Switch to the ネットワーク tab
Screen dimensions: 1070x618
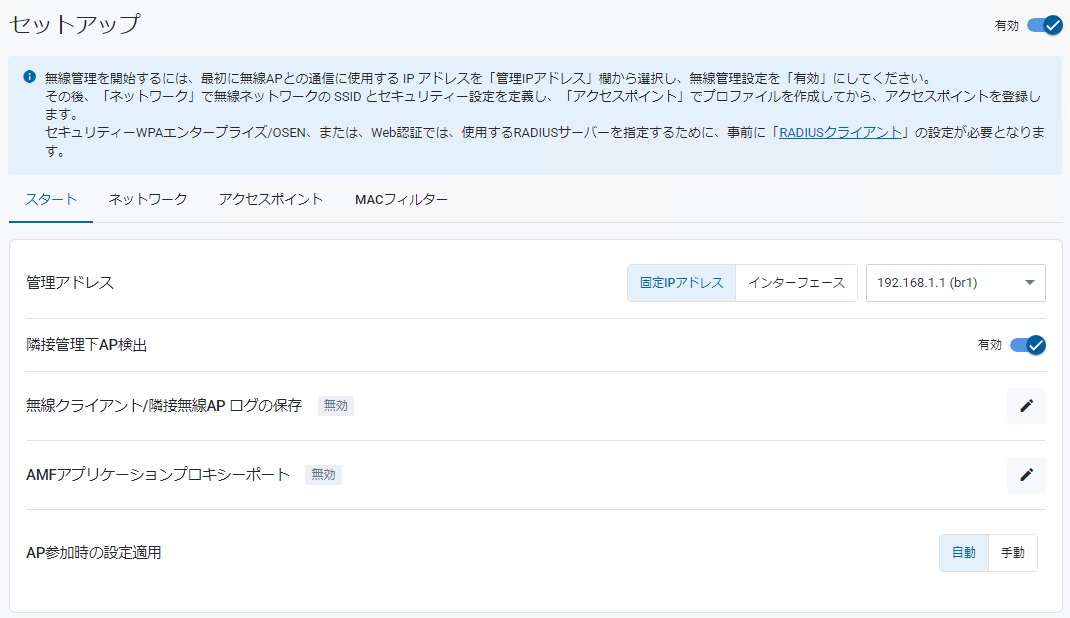click(147, 200)
